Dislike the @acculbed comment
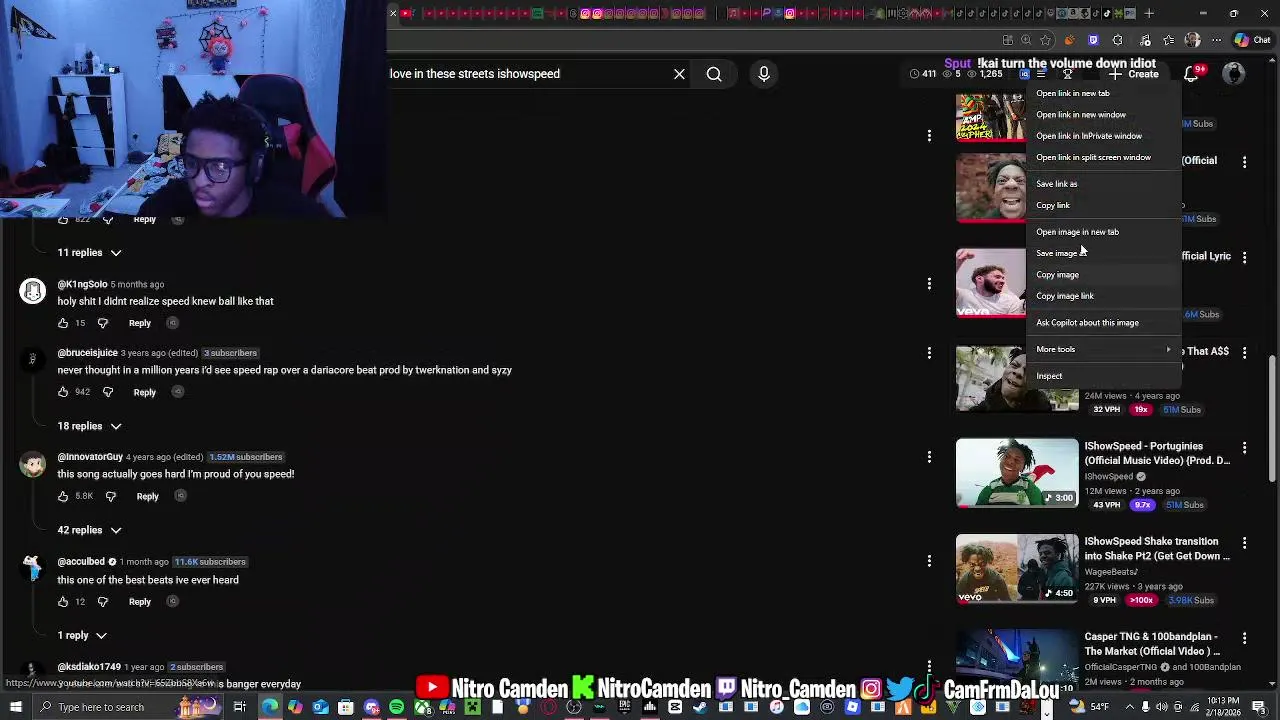This screenshot has height=720, width=1280. (103, 602)
